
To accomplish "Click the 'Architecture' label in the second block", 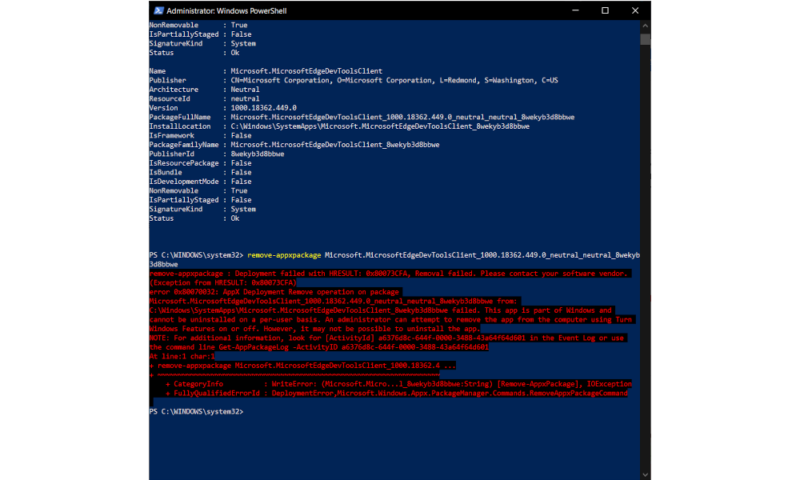I will point(173,89).
